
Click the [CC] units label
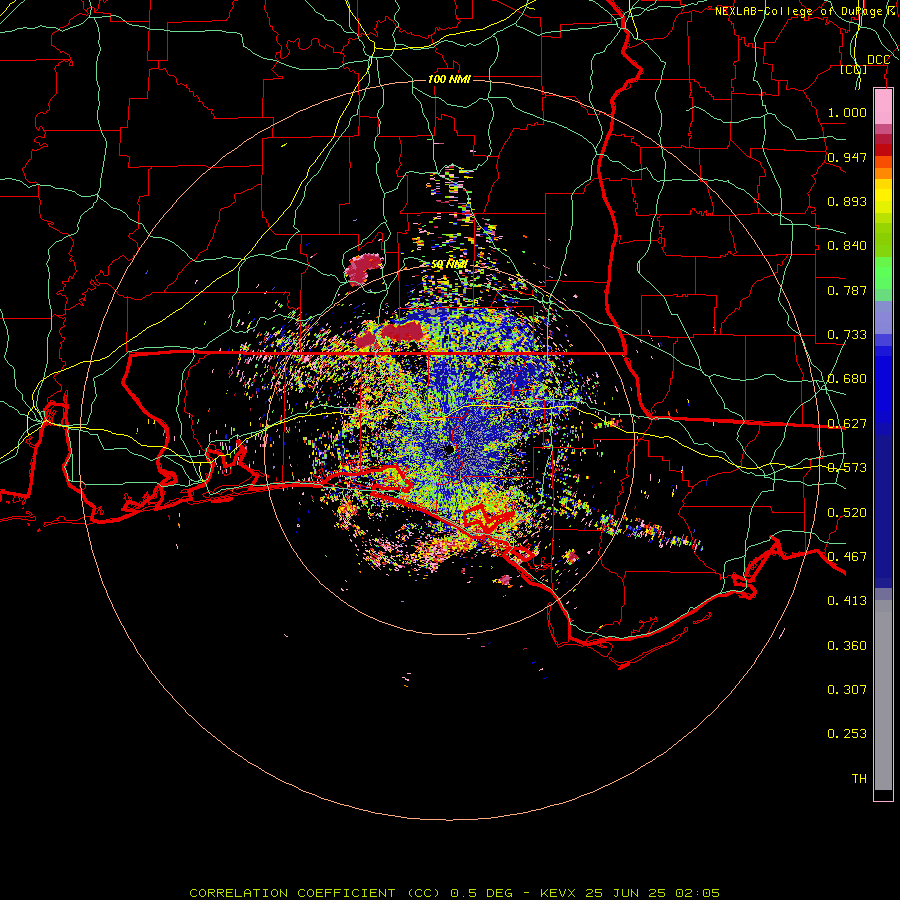tap(854, 70)
